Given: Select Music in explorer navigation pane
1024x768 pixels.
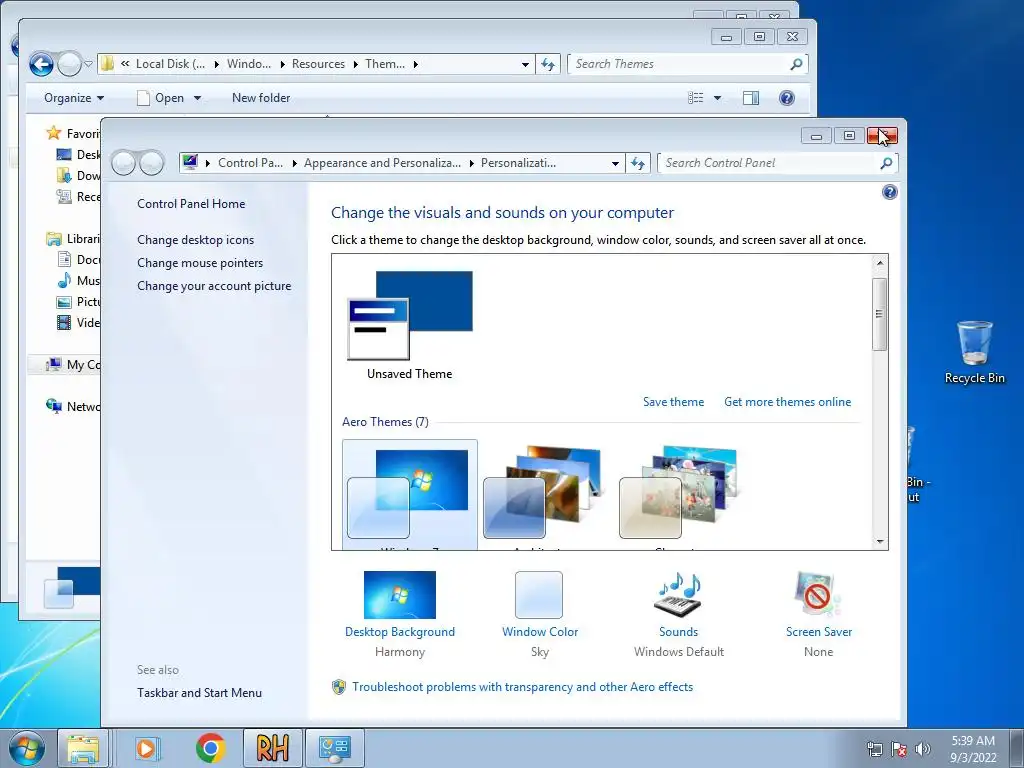Looking at the screenshot, I should coord(78,281).
